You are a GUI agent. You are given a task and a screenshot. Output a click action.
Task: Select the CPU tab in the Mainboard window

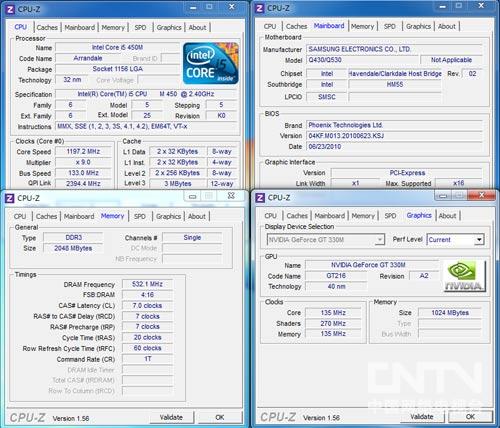(x=270, y=26)
